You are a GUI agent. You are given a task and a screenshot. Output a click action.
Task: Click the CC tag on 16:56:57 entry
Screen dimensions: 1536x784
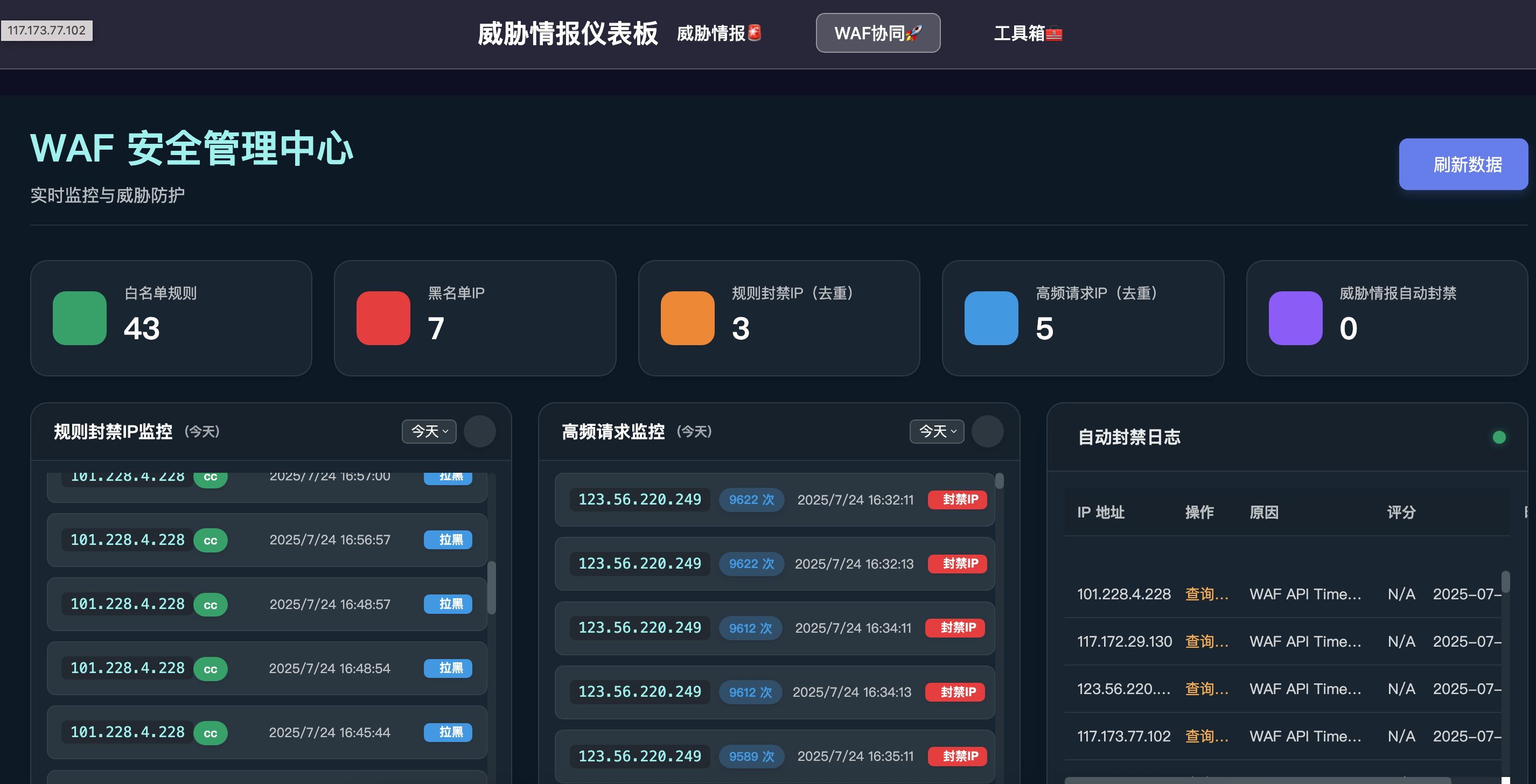click(x=210, y=540)
